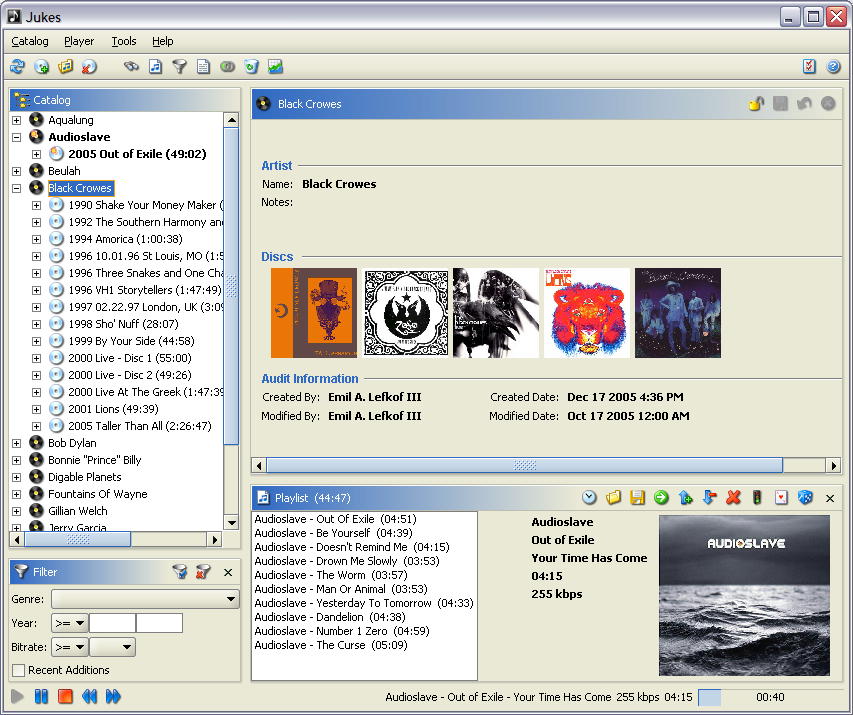The width and height of the screenshot is (853, 715).
Task: Click the refresh catalog toolbar icon
Action: [x=17, y=67]
